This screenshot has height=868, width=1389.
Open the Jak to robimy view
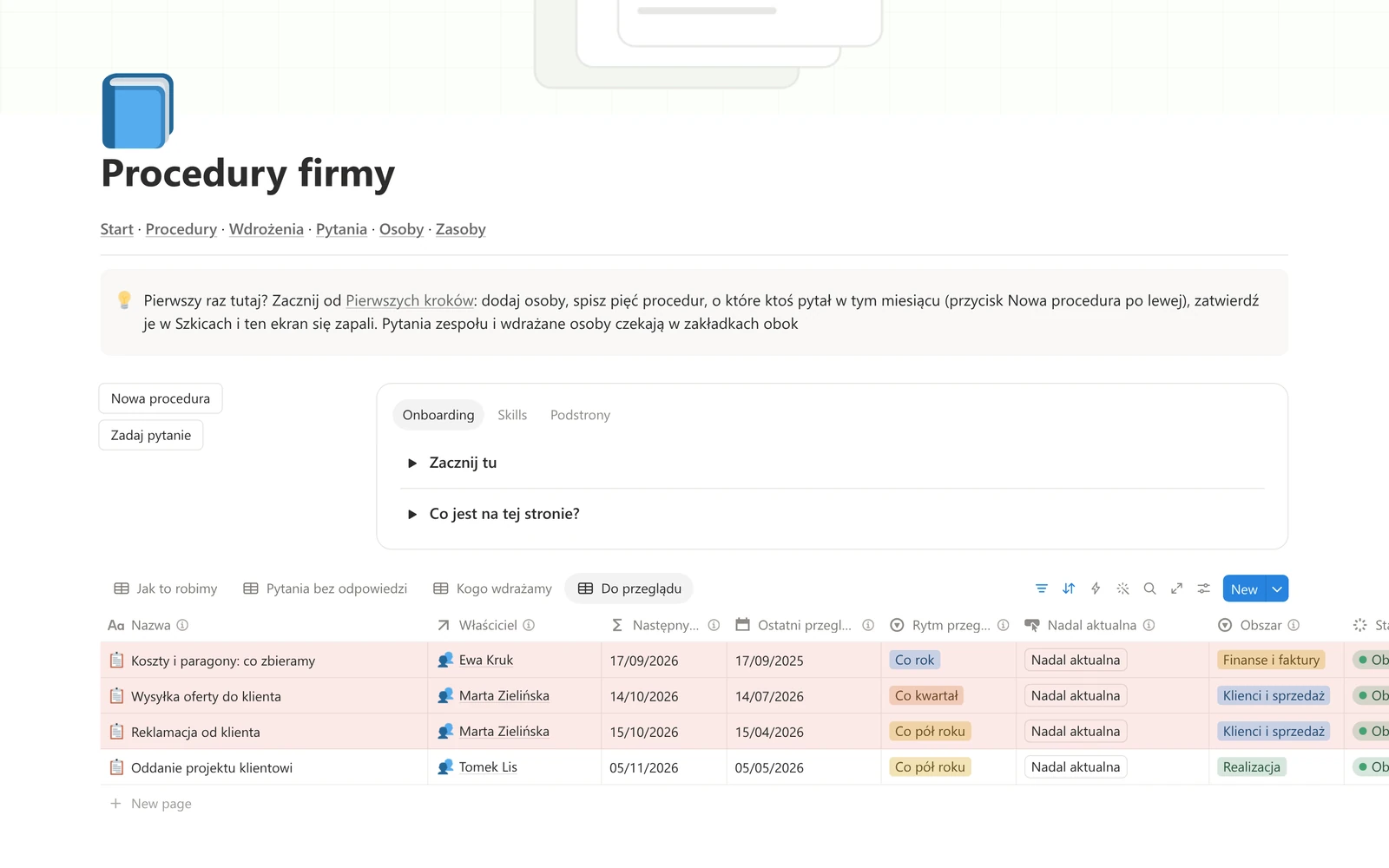click(166, 589)
